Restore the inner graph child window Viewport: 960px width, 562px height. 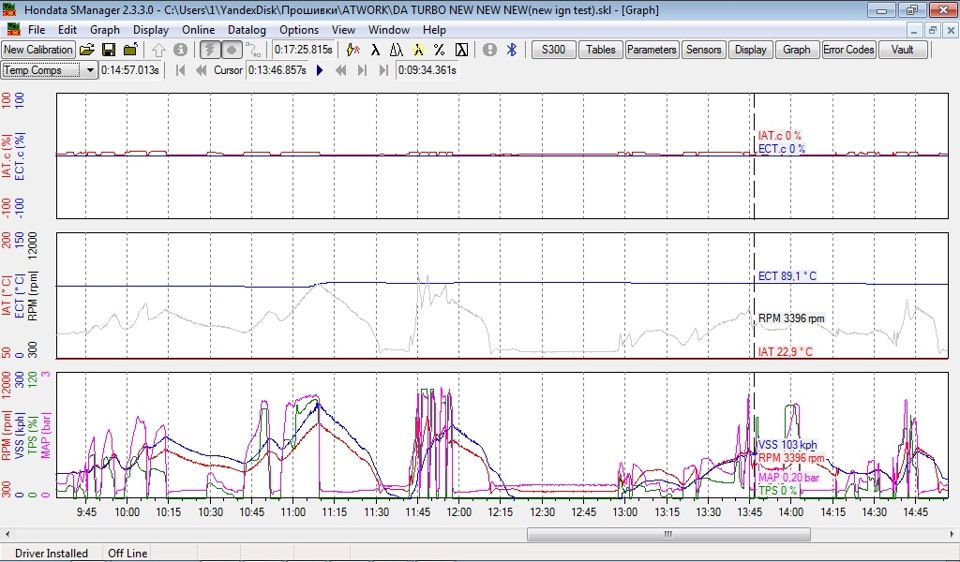point(932,30)
